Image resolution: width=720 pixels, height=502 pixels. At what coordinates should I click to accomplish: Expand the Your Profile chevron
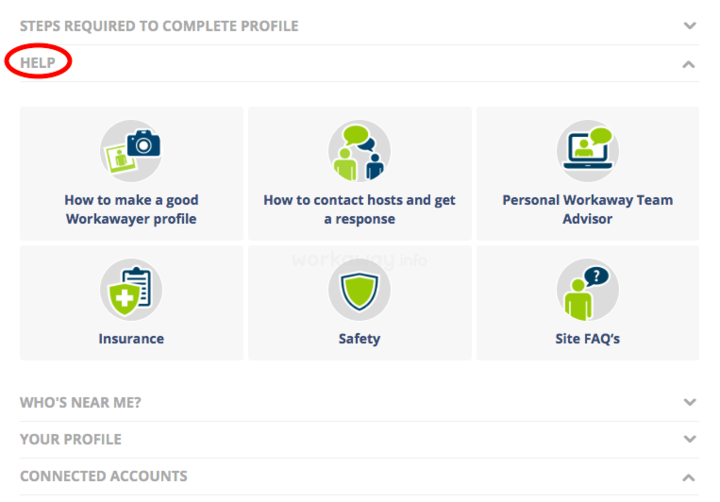[690, 439]
